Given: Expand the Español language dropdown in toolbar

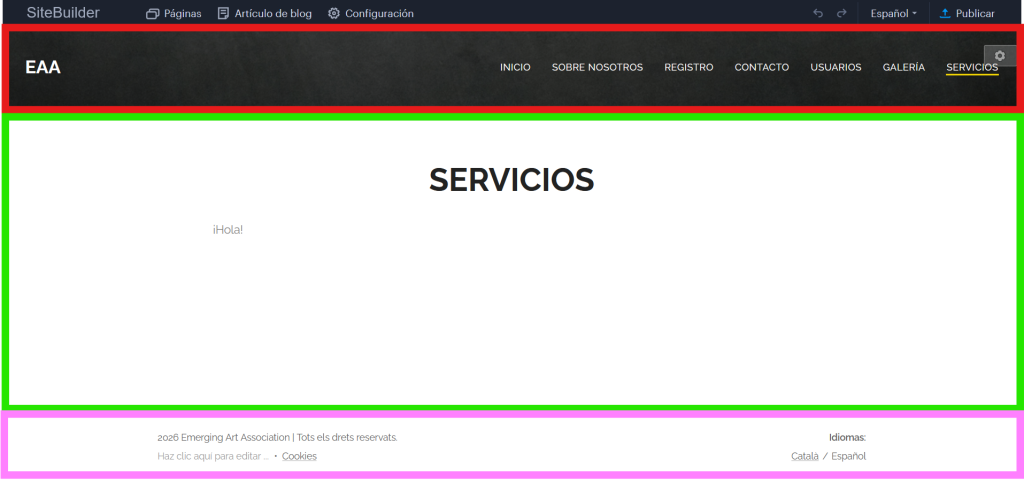Looking at the screenshot, I should click(893, 14).
